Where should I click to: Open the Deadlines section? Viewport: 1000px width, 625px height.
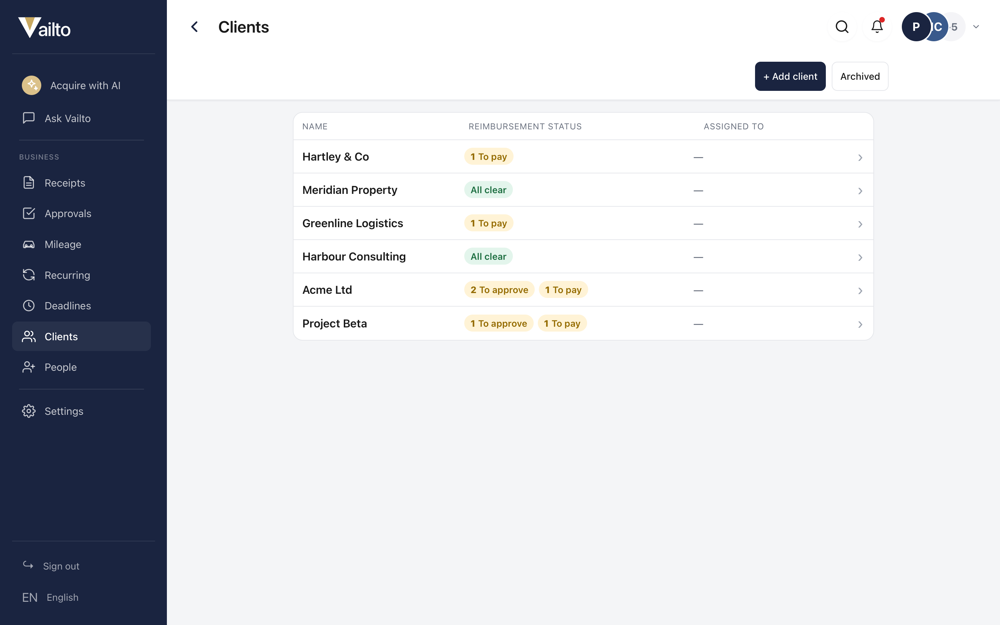[82, 305]
